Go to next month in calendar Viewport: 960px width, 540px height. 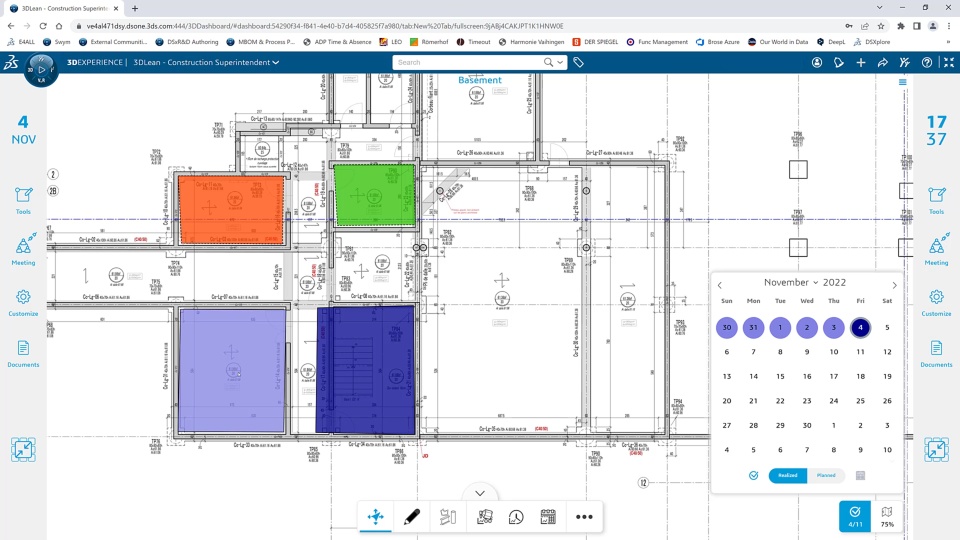894,285
